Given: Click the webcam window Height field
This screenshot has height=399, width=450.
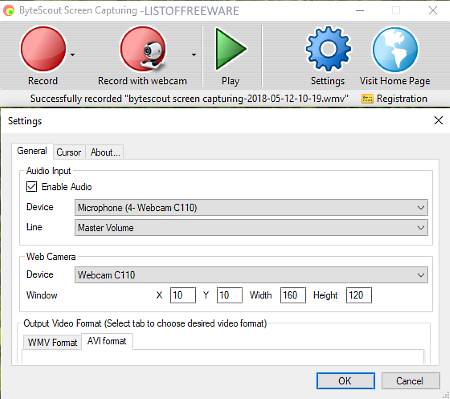Looking at the screenshot, I should 359,295.
